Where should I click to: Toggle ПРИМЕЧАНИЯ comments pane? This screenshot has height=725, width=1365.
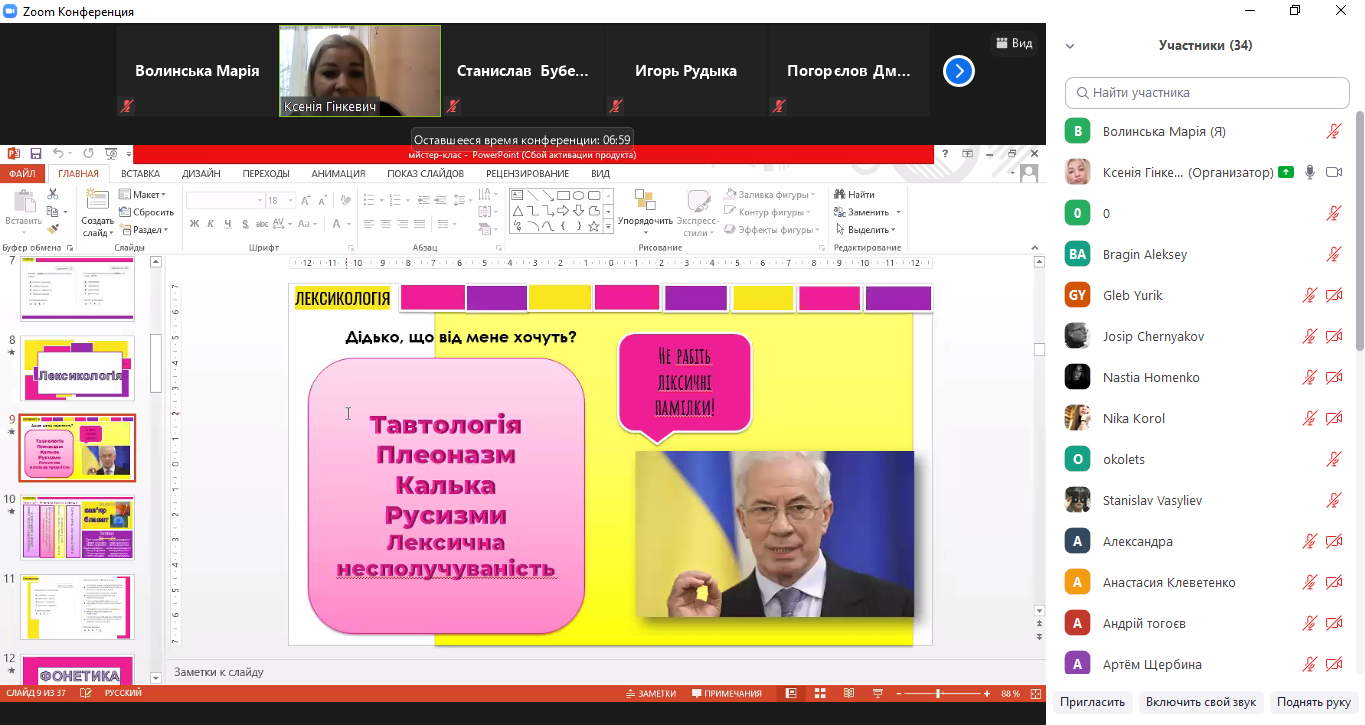[x=726, y=693]
